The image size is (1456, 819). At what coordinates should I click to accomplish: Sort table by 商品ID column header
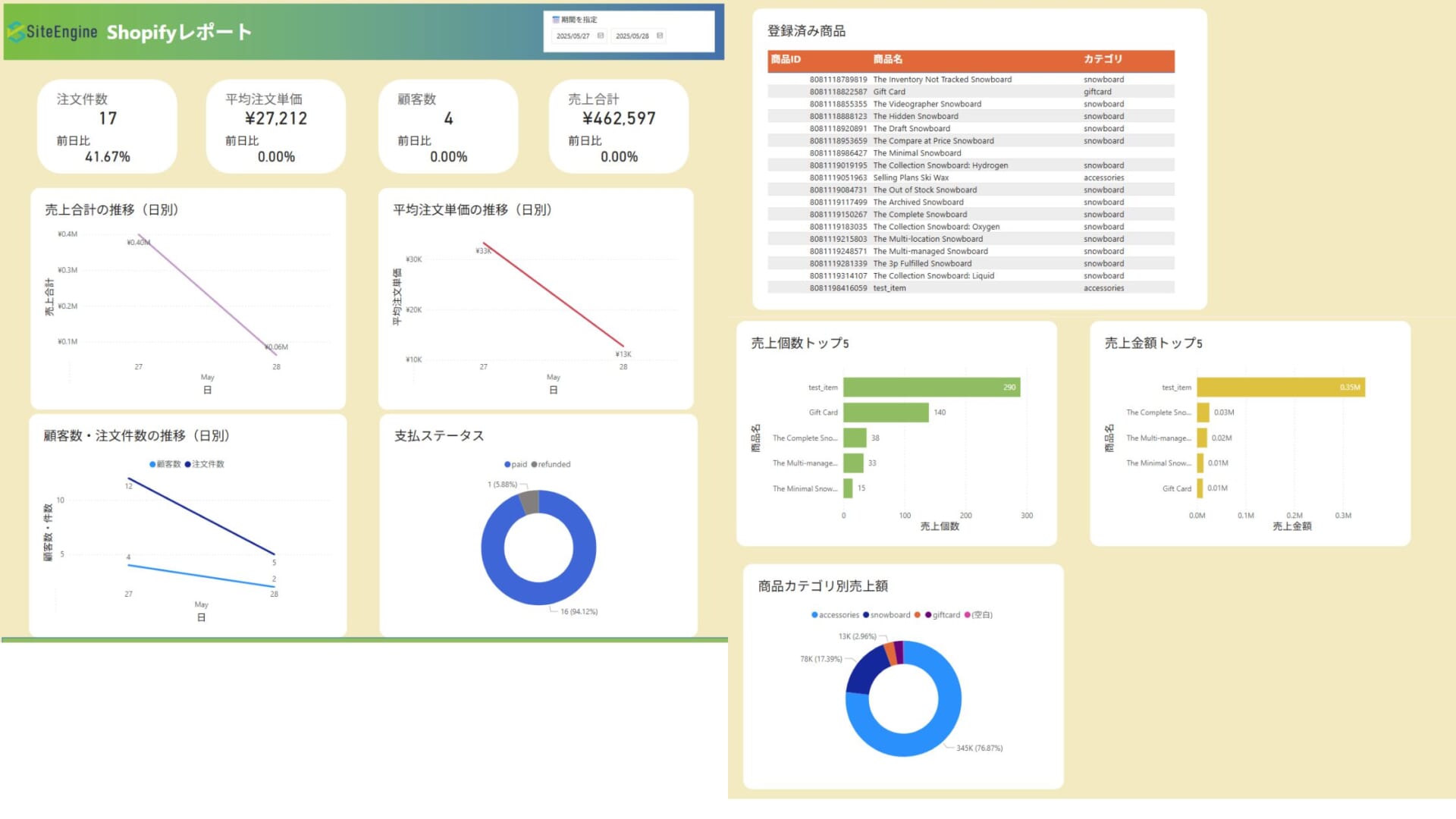(x=786, y=59)
